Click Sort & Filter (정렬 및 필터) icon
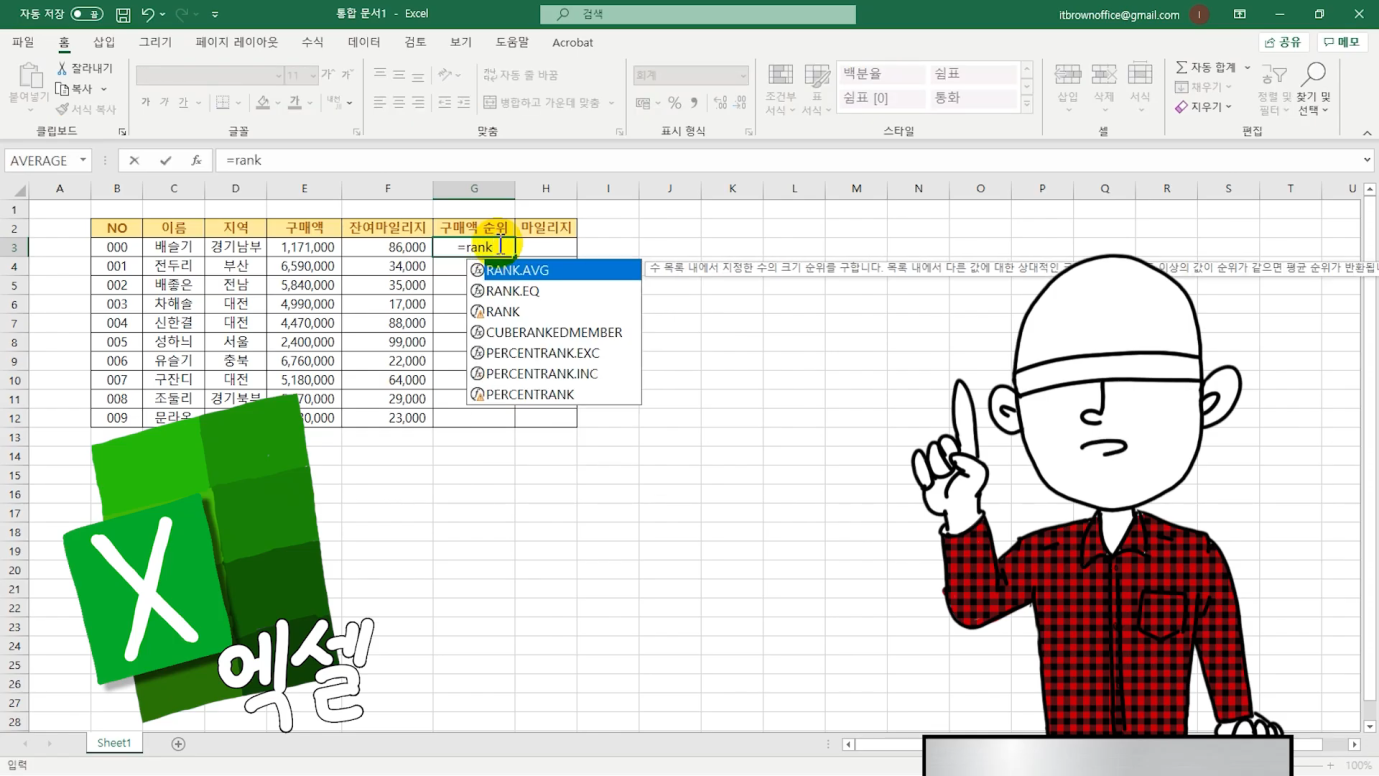Image resolution: width=1379 pixels, height=776 pixels. [1274, 75]
